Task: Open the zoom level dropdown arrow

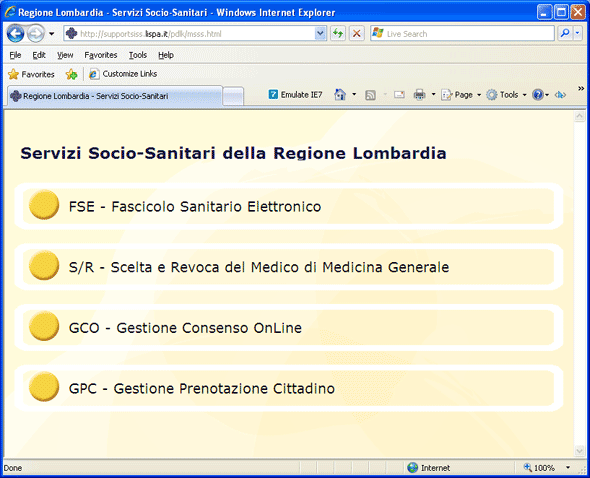Action: tap(568, 468)
